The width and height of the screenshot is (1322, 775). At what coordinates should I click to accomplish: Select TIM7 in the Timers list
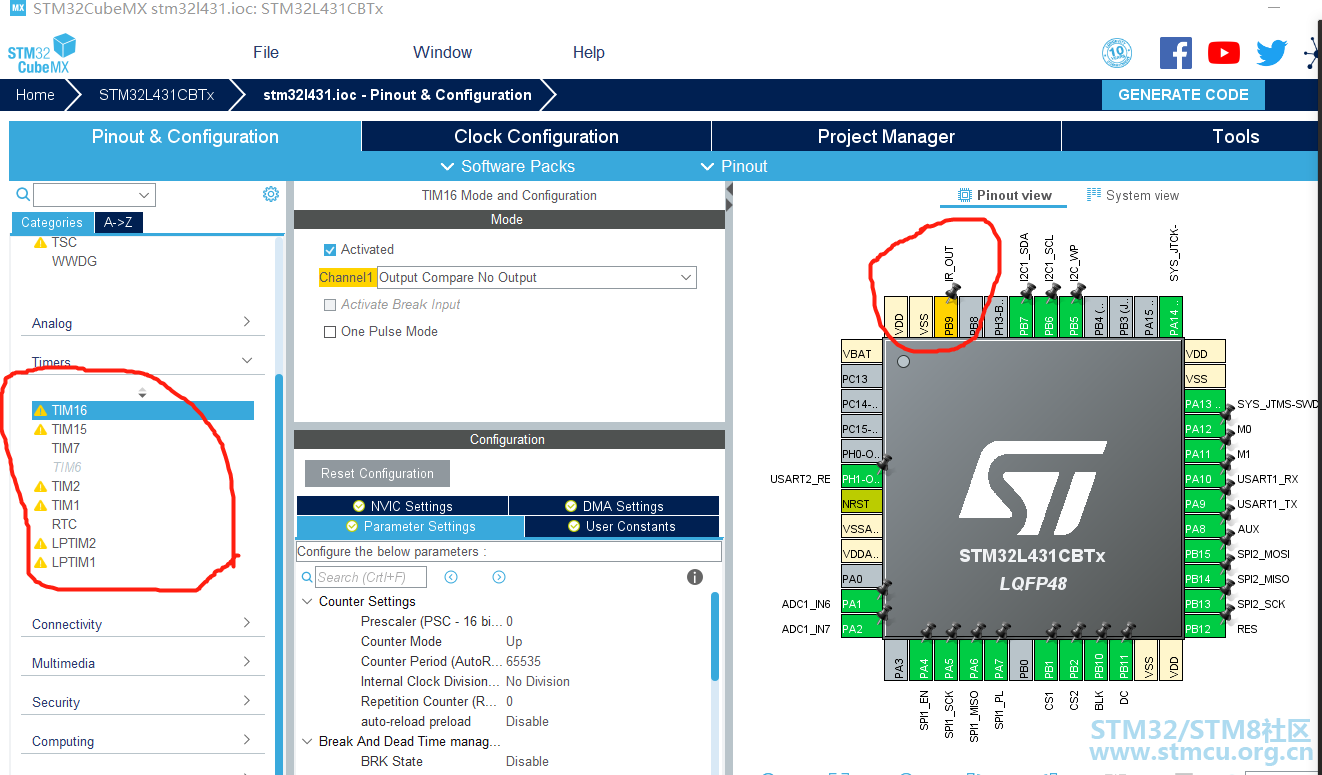[66, 448]
